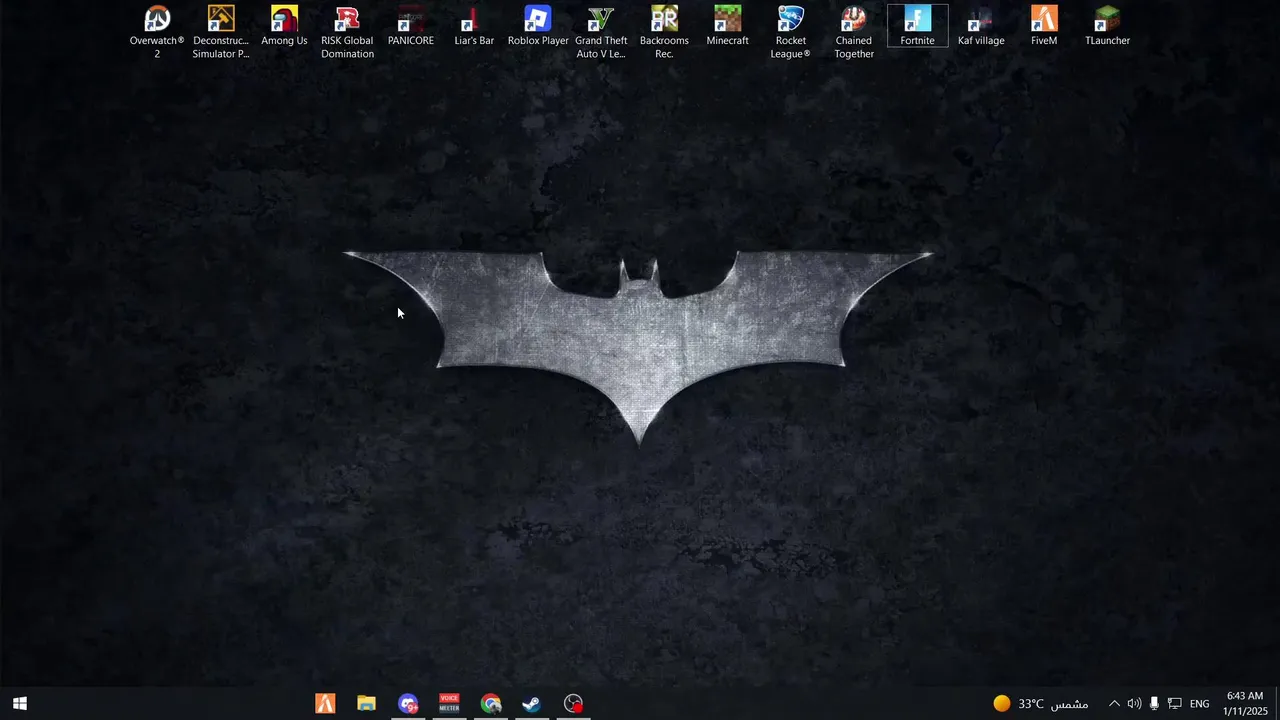The width and height of the screenshot is (1280, 720).
Task: Select the Kaf village shortcut
Action: [x=981, y=26]
